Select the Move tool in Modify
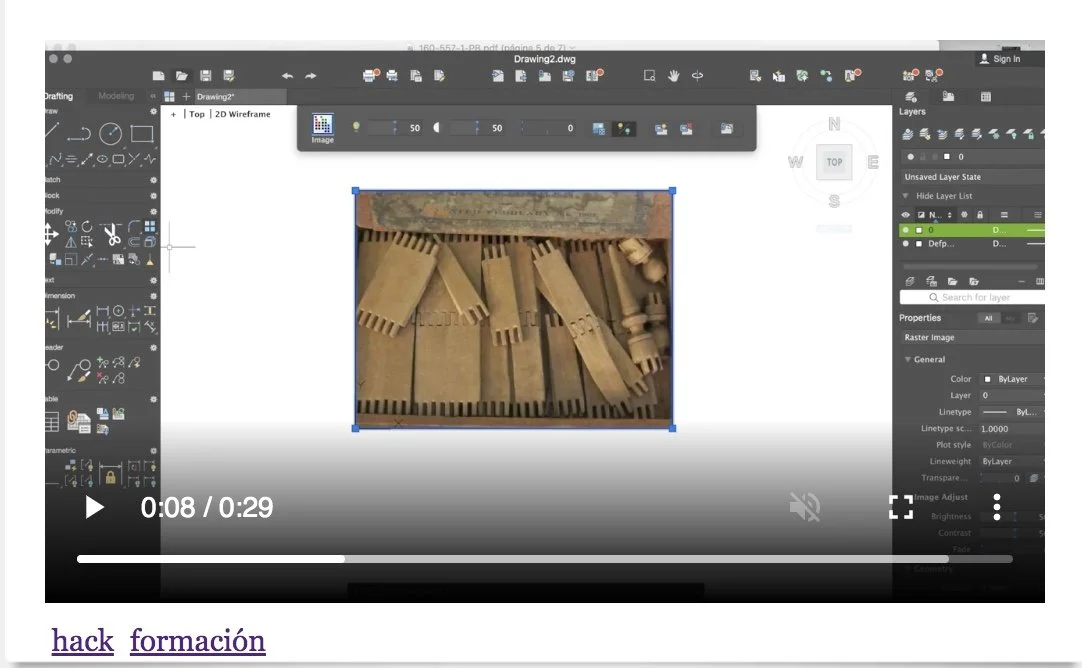1082x668 pixels. coord(51,235)
